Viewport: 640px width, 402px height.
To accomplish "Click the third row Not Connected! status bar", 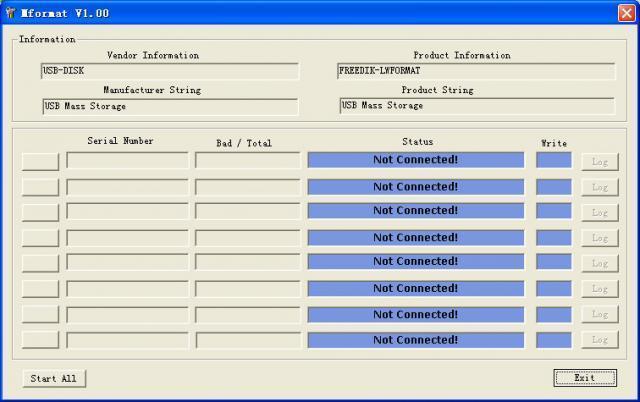I will [416, 211].
